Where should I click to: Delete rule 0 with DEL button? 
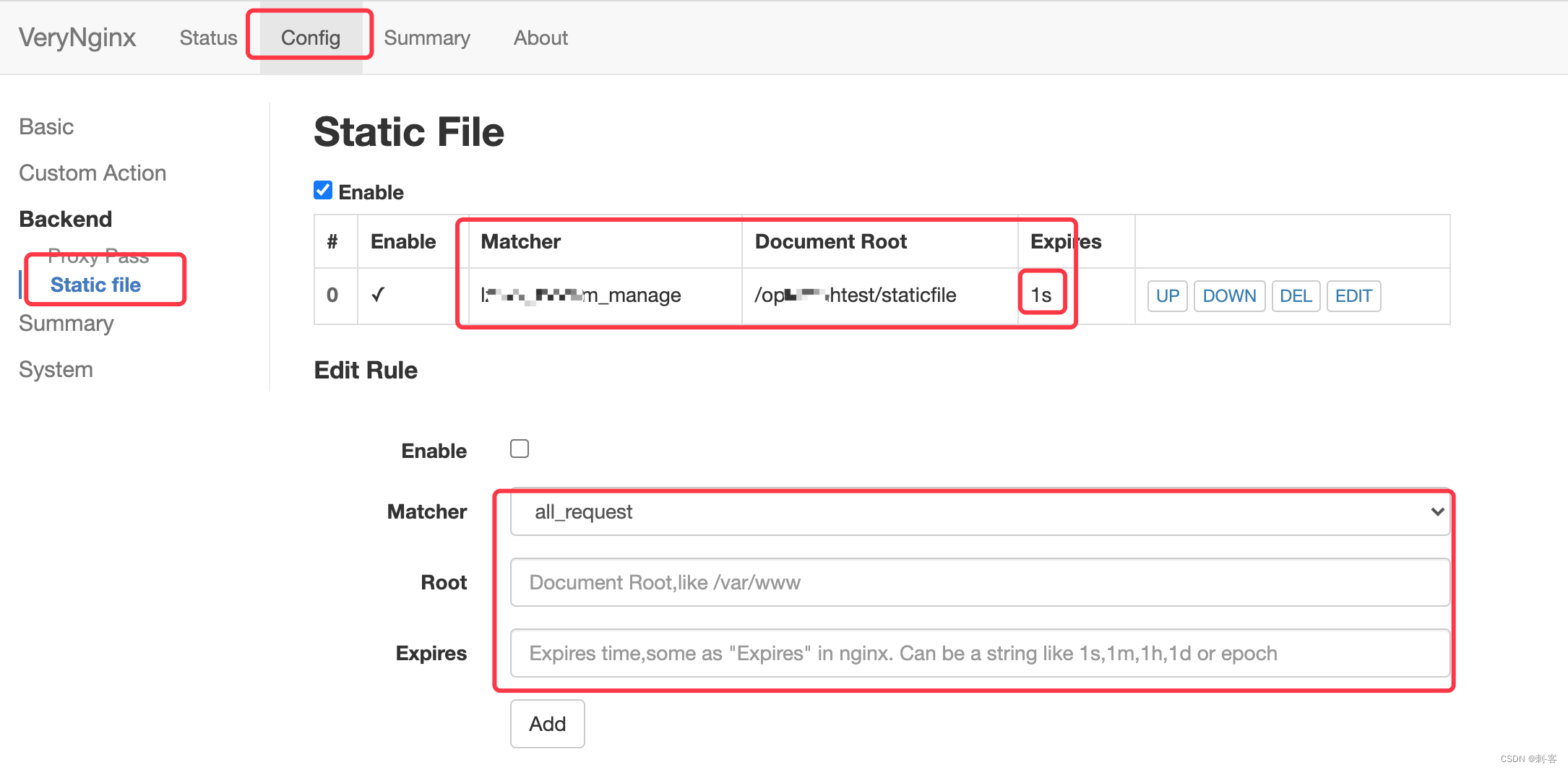pyautogui.click(x=1296, y=296)
